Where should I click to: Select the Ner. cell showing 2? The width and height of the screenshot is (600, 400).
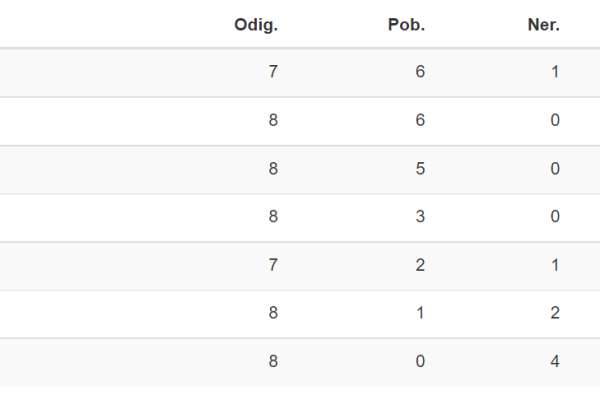pos(555,313)
